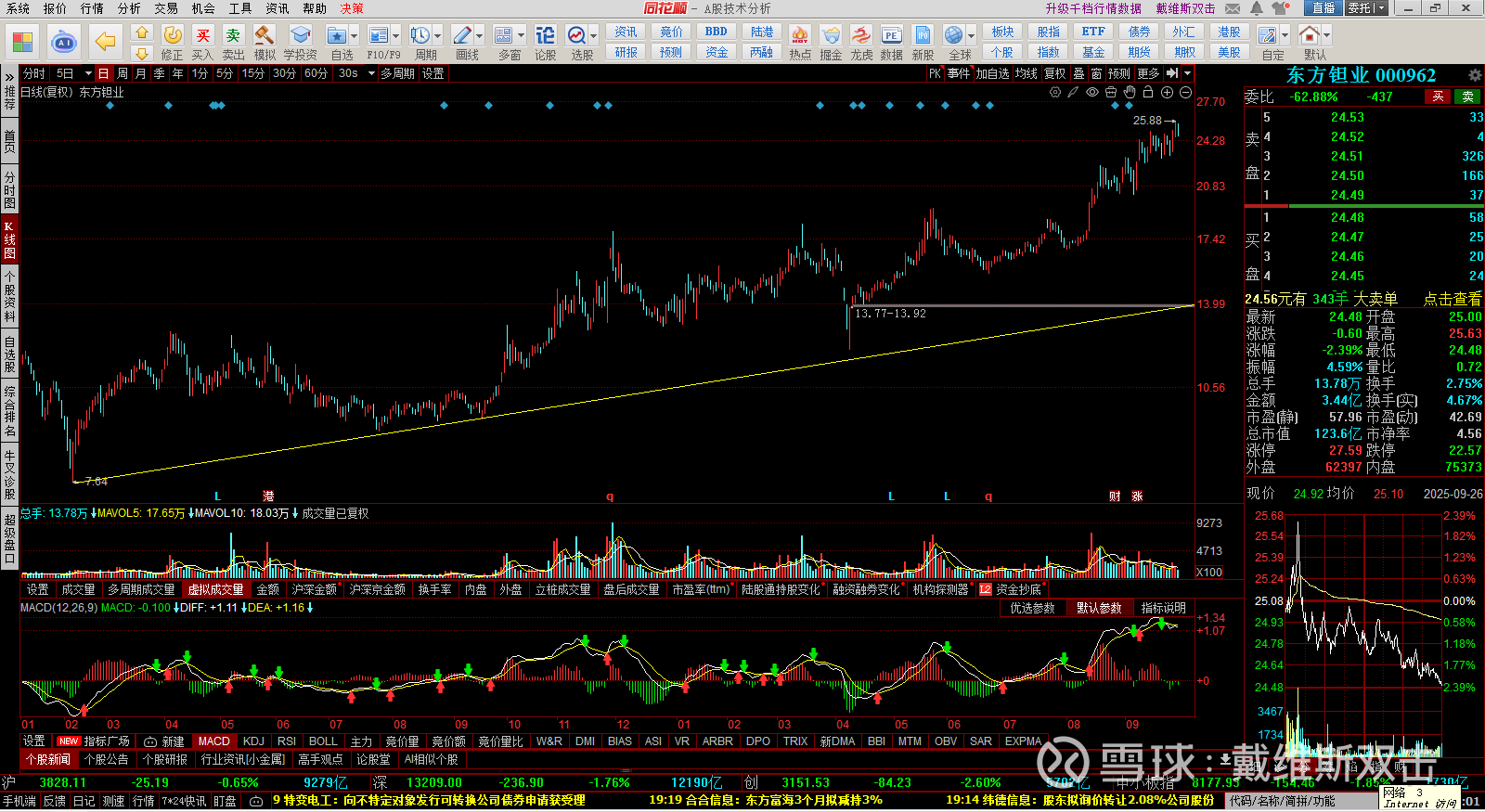Image resolution: width=1485 pixels, height=812 pixels.
Task: Toggle 叠 overlay option
Action: (x=1078, y=73)
